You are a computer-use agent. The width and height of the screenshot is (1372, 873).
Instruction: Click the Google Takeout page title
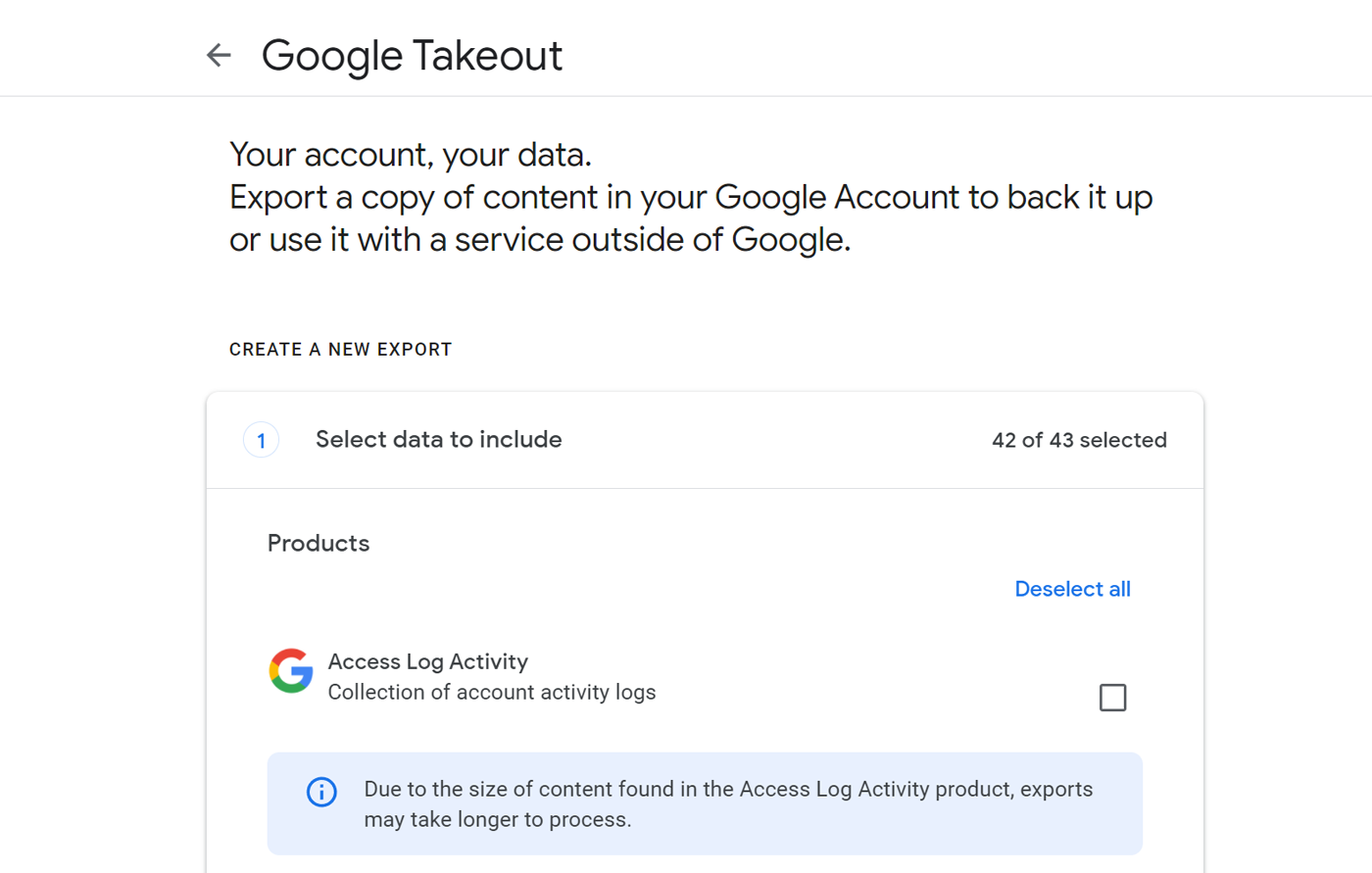pos(412,56)
